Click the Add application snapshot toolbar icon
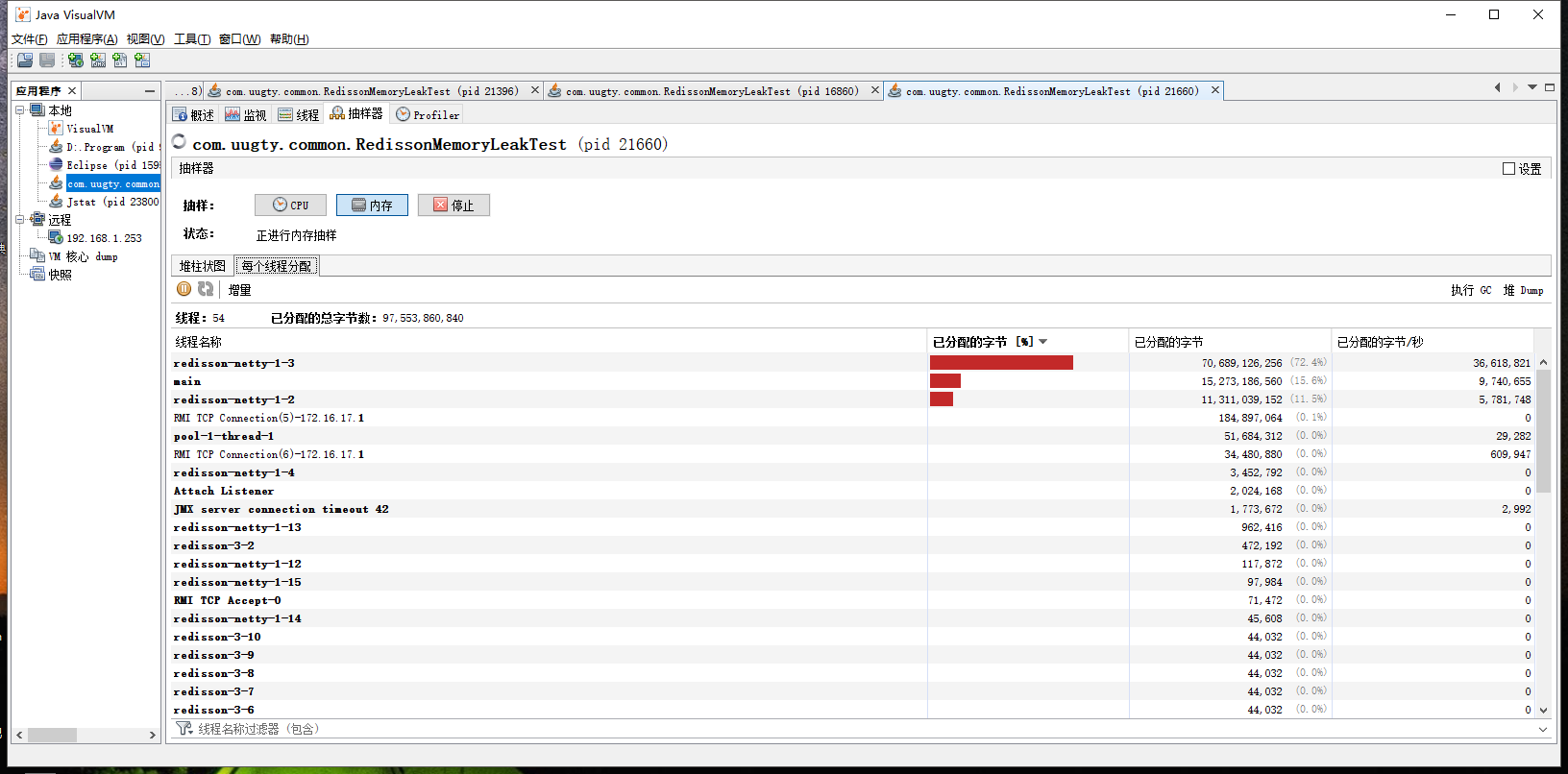This screenshot has height=774, width=1568. [x=142, y=60]
